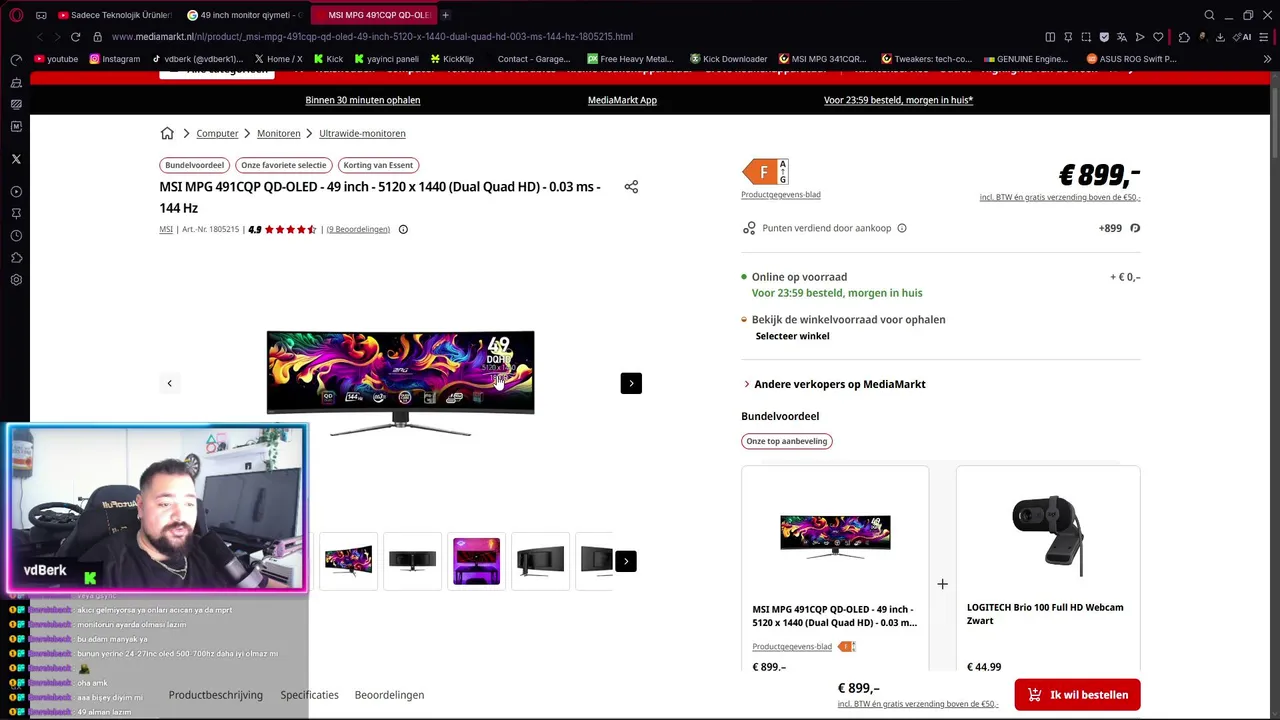The width and height of the screenshot is (1280, 720).
Task: Click Ik wil bestellen button
Action: coord(1077,695)
